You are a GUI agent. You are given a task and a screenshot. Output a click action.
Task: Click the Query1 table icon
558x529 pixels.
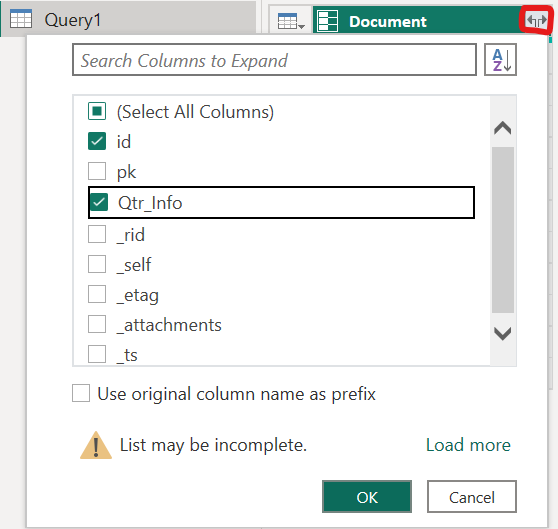(21, 19)
